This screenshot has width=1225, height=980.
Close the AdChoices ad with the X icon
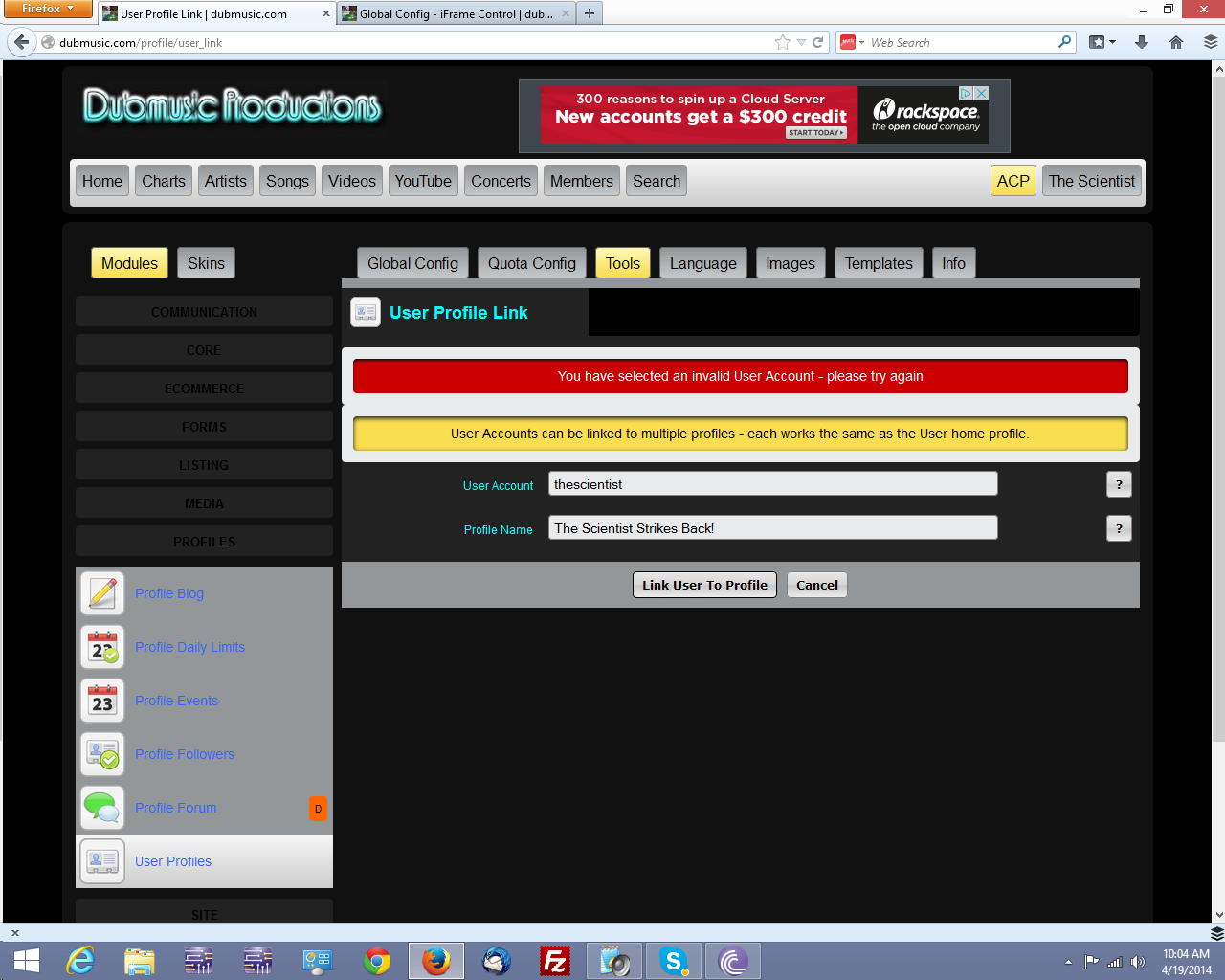point(981,94)
